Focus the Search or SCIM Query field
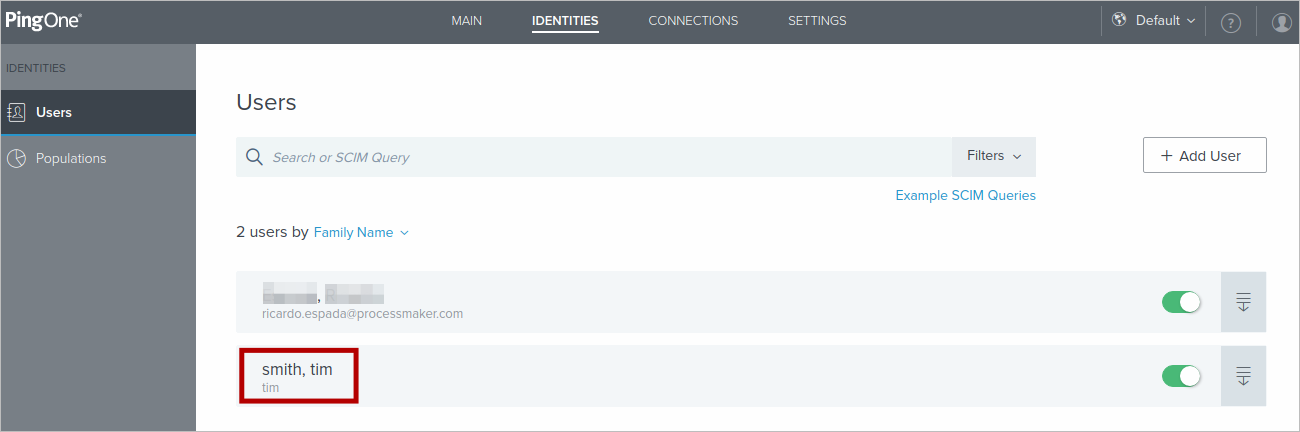 click(x=600, y=157)
